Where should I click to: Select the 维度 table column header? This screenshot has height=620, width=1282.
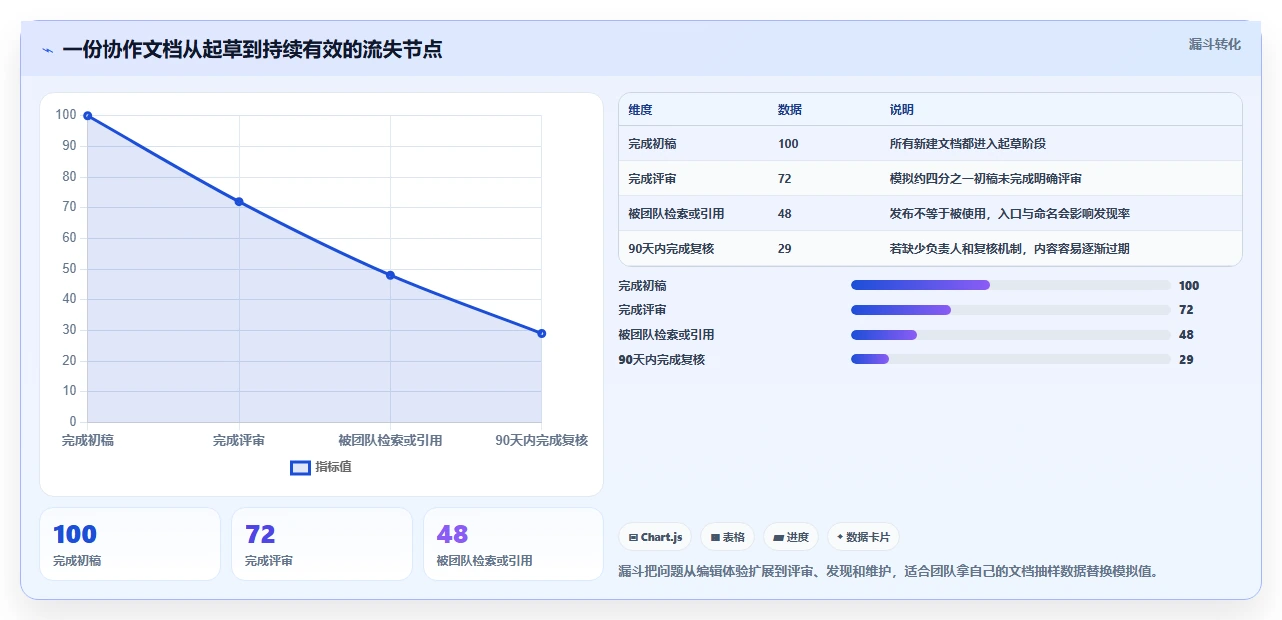[640, 110]
